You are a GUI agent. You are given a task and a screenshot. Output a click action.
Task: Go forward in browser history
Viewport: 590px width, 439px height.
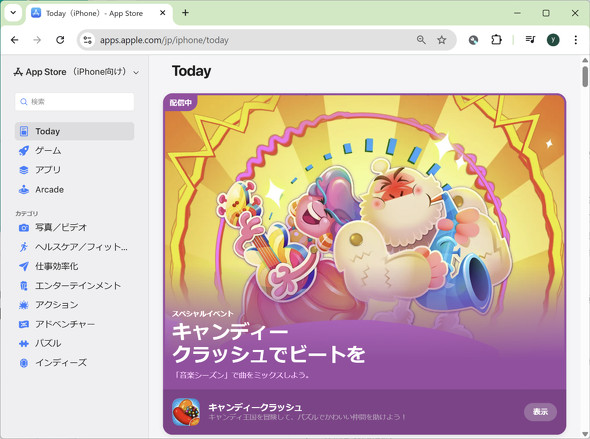(x=37, y=40)
